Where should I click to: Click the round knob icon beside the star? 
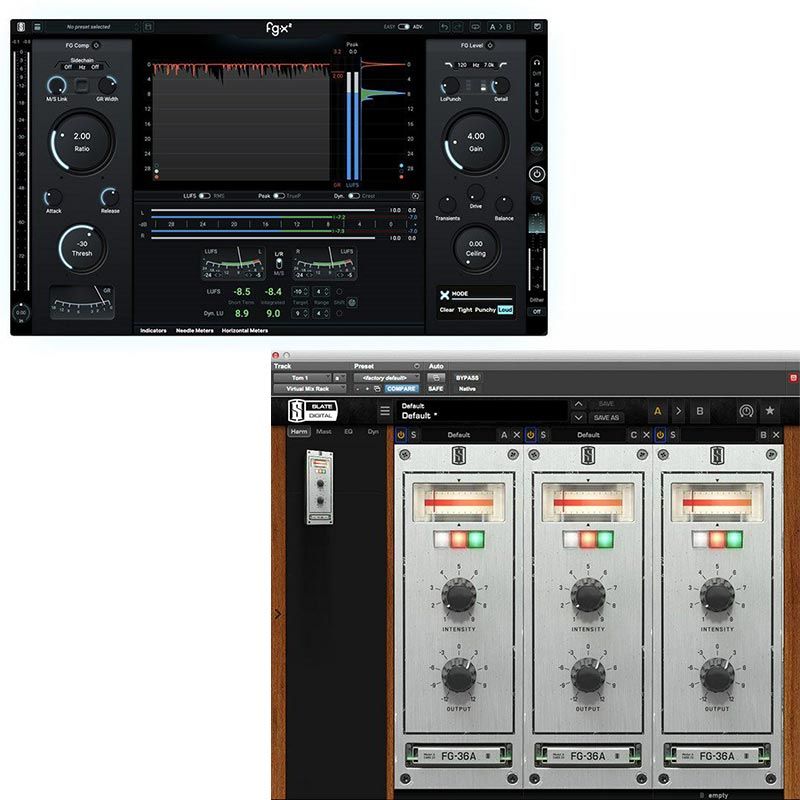[746, 411]
